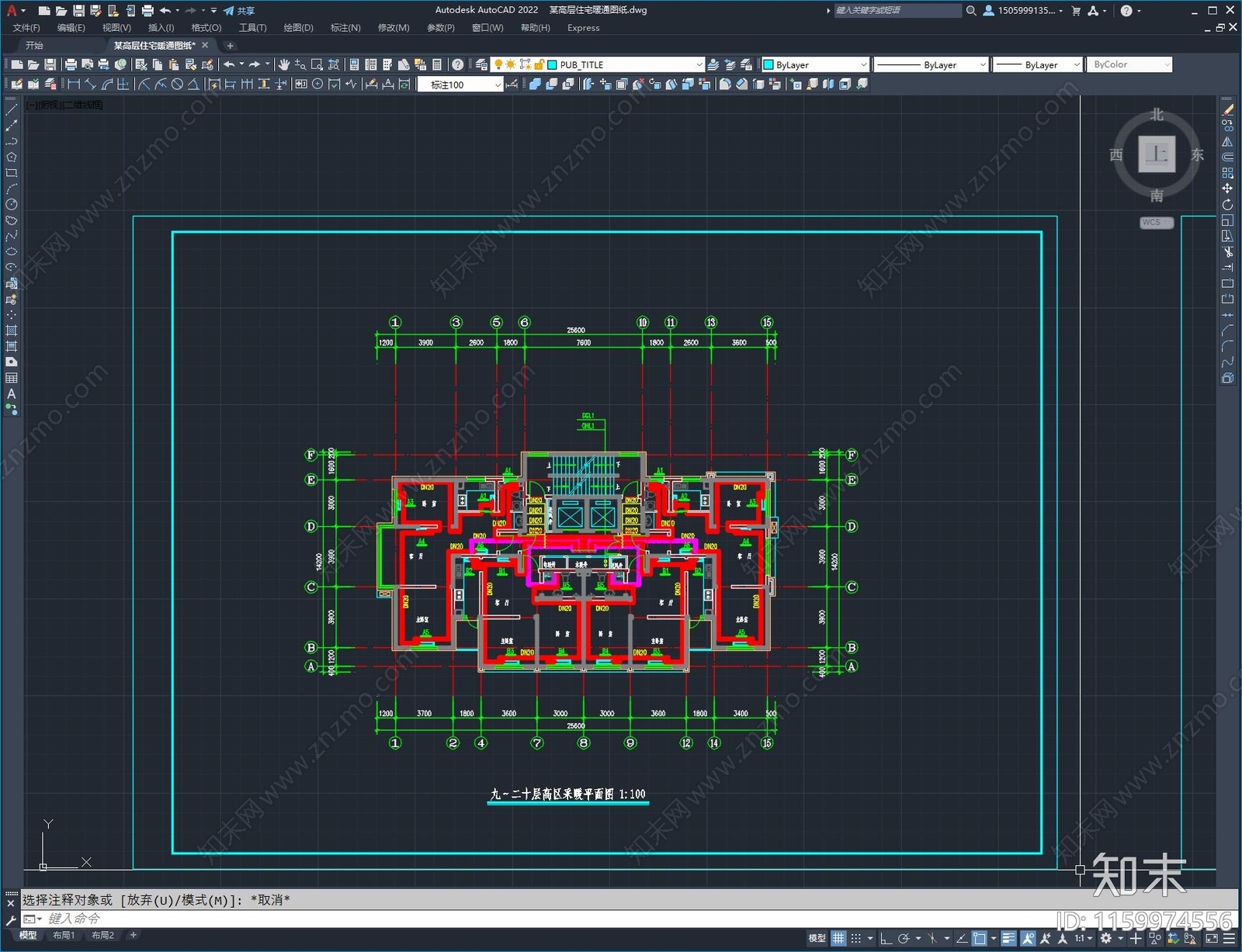Select the Move tool in modify toolbar
Screen dimensions: 1242x952
click(x=1227, y=189)
